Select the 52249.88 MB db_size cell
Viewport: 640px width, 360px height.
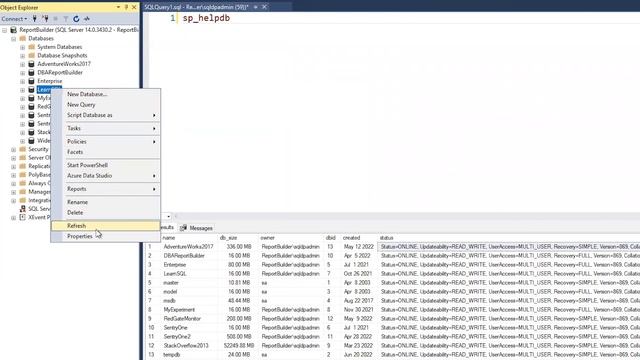pyautogui.click(x=238, y=346)
